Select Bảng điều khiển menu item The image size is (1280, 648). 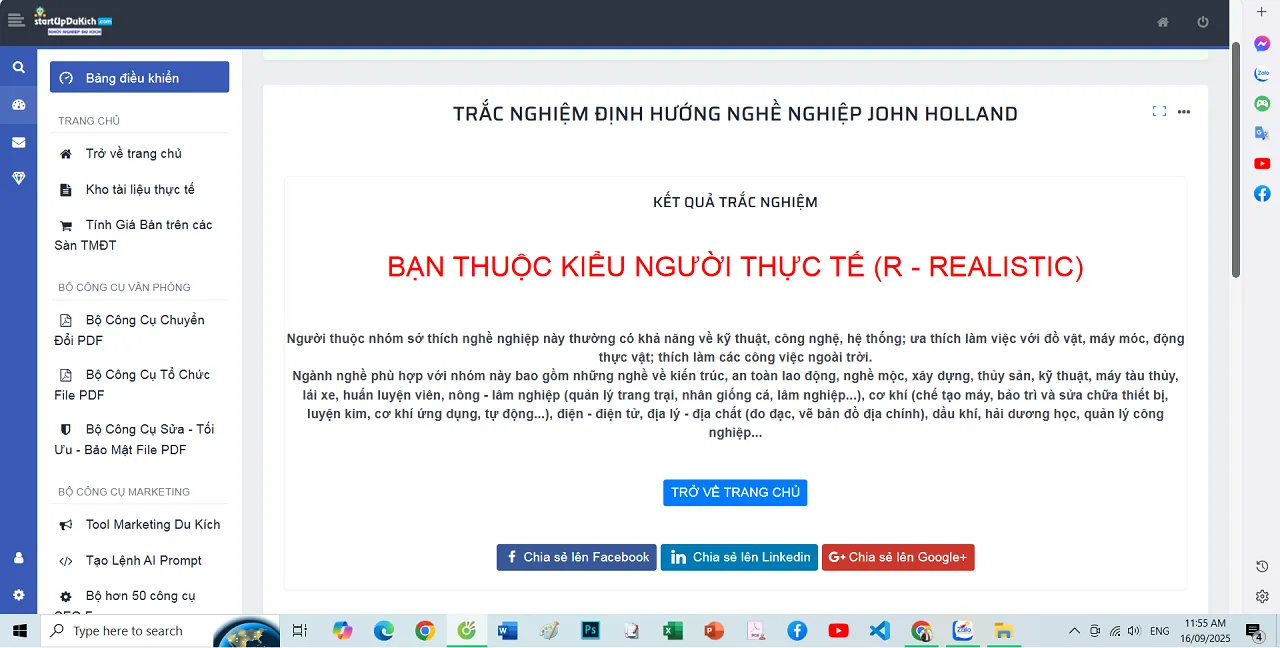coord(140,77)
